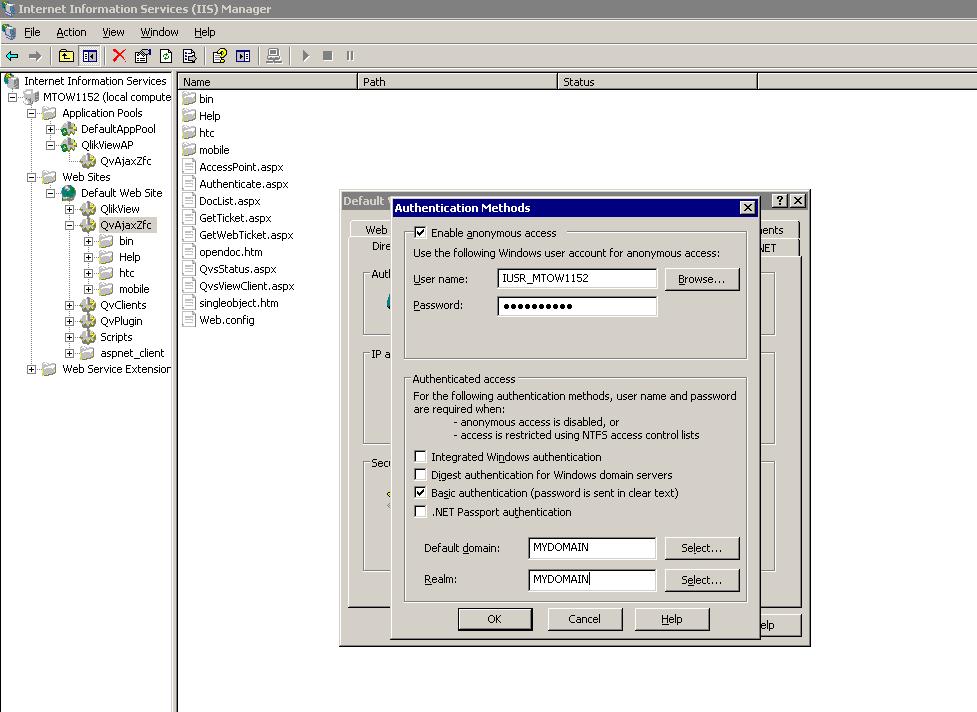
Task: Open Properties via the toolbar icon
Action: pos(143,56)
